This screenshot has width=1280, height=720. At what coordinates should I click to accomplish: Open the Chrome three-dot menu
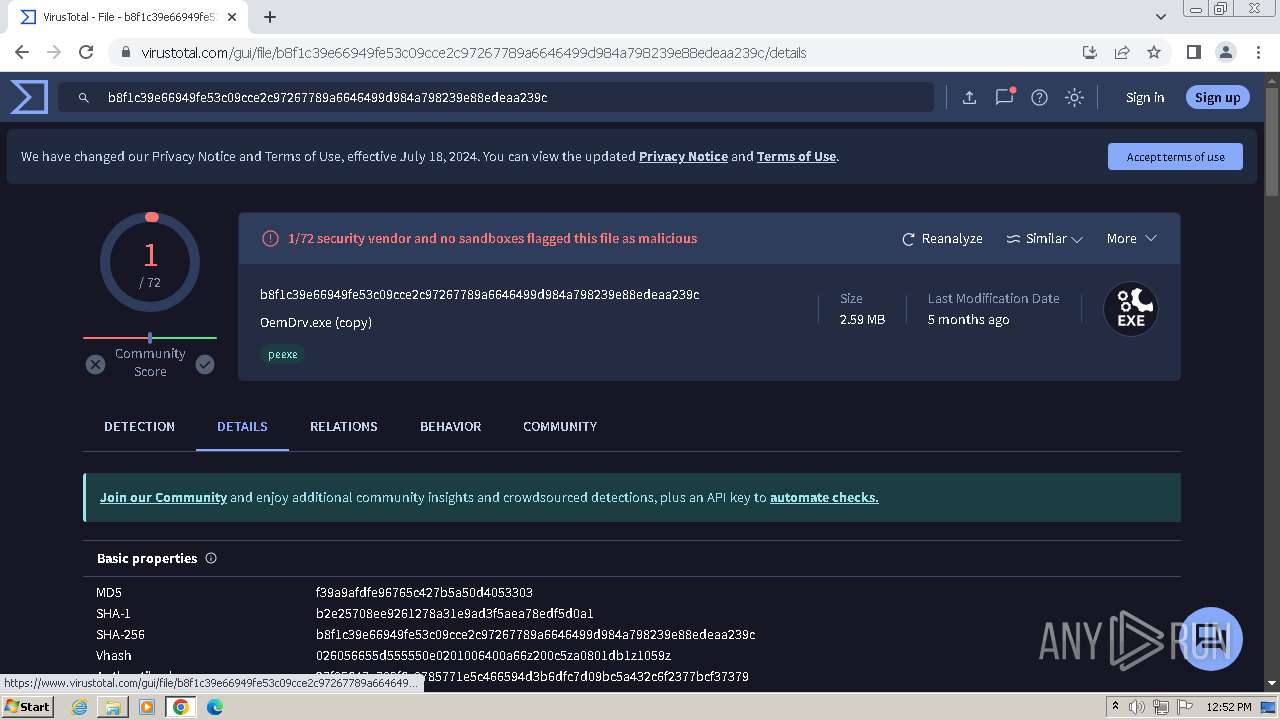(1258, 52)
